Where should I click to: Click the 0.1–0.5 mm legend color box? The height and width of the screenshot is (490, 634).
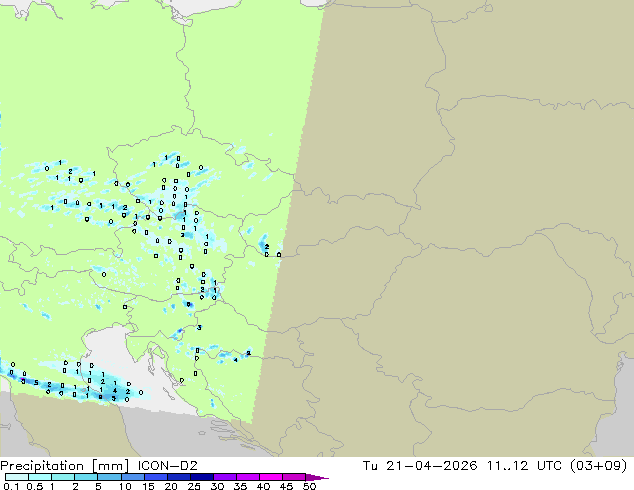click(17, 477)
